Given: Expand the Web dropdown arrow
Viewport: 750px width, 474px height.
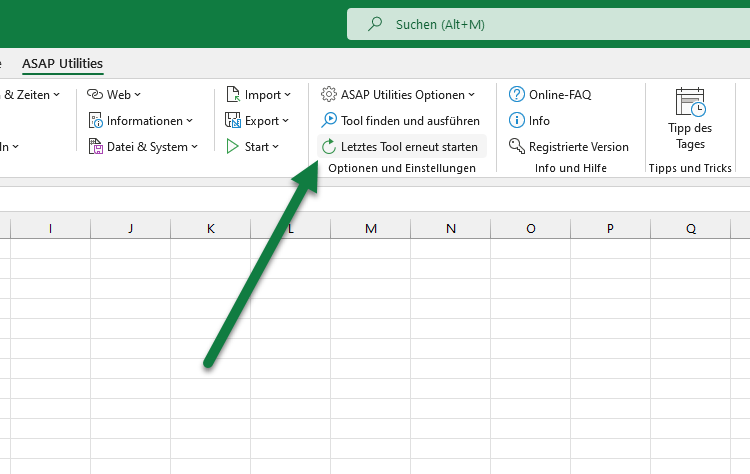Looking at the screenshot, I should [x=137, y=95].
